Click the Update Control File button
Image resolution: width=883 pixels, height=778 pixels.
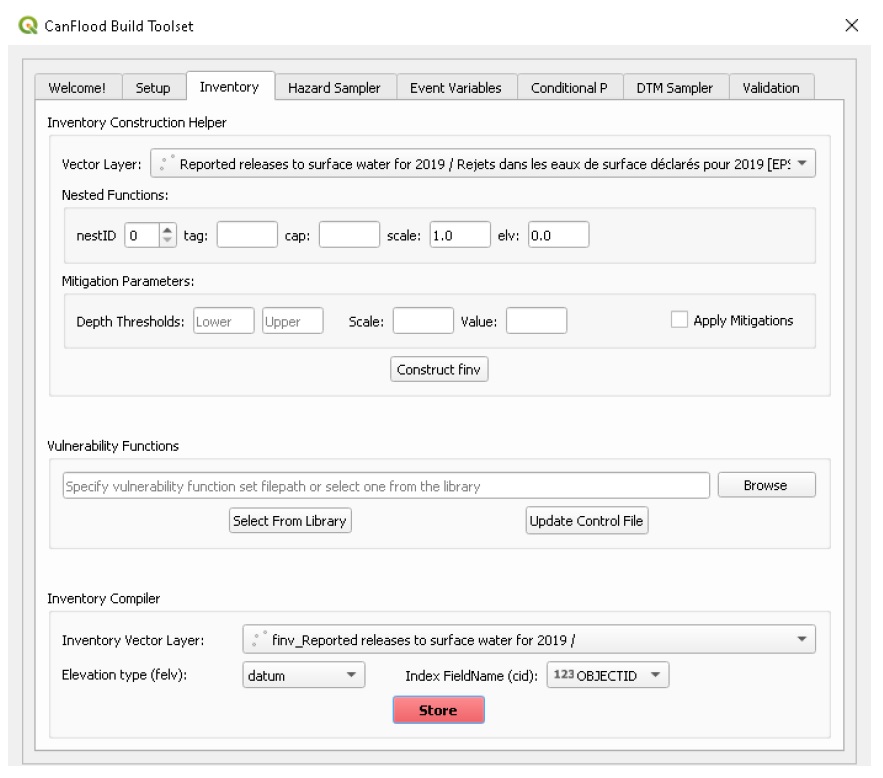587,521
